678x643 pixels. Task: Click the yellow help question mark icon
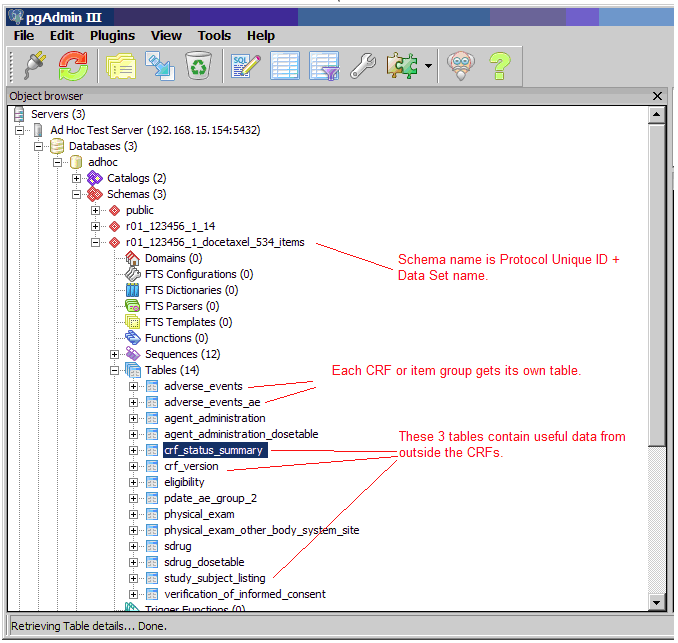(499, 66)
